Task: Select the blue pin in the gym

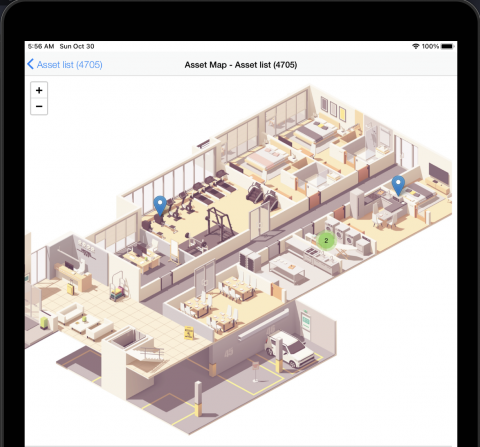Action: click(x=160, y=205)
